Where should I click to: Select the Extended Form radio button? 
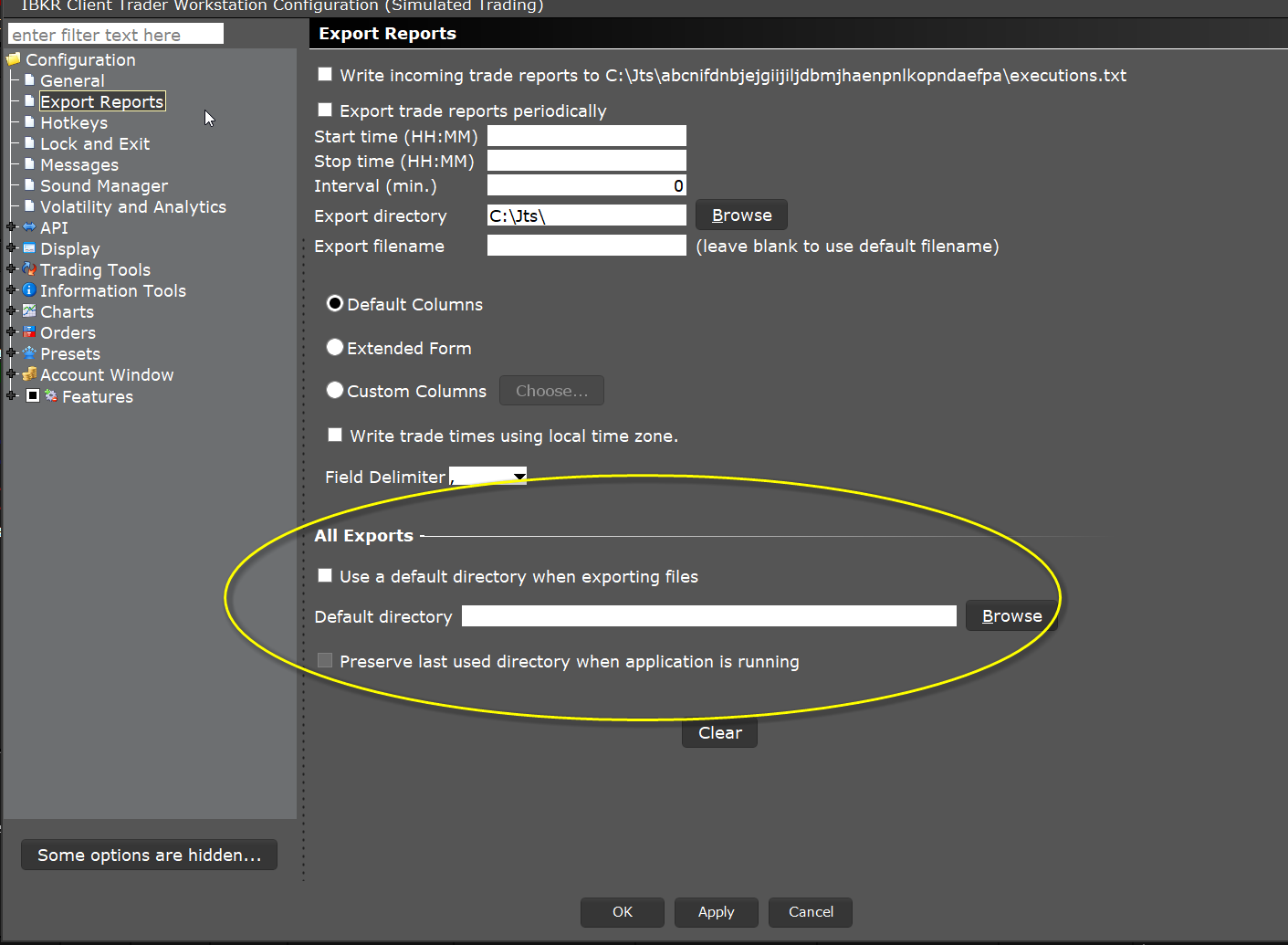(335, 347)
